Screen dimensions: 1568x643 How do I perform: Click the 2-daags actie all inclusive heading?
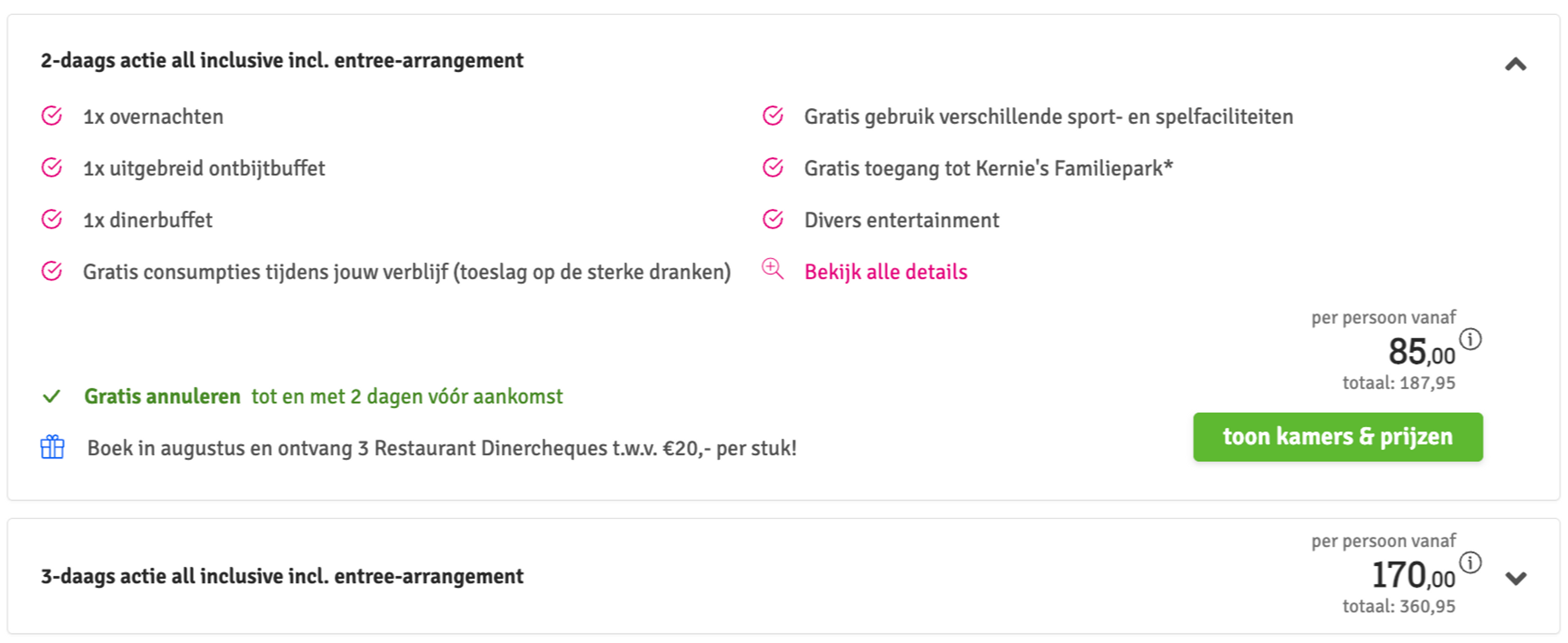coord(282,60)
